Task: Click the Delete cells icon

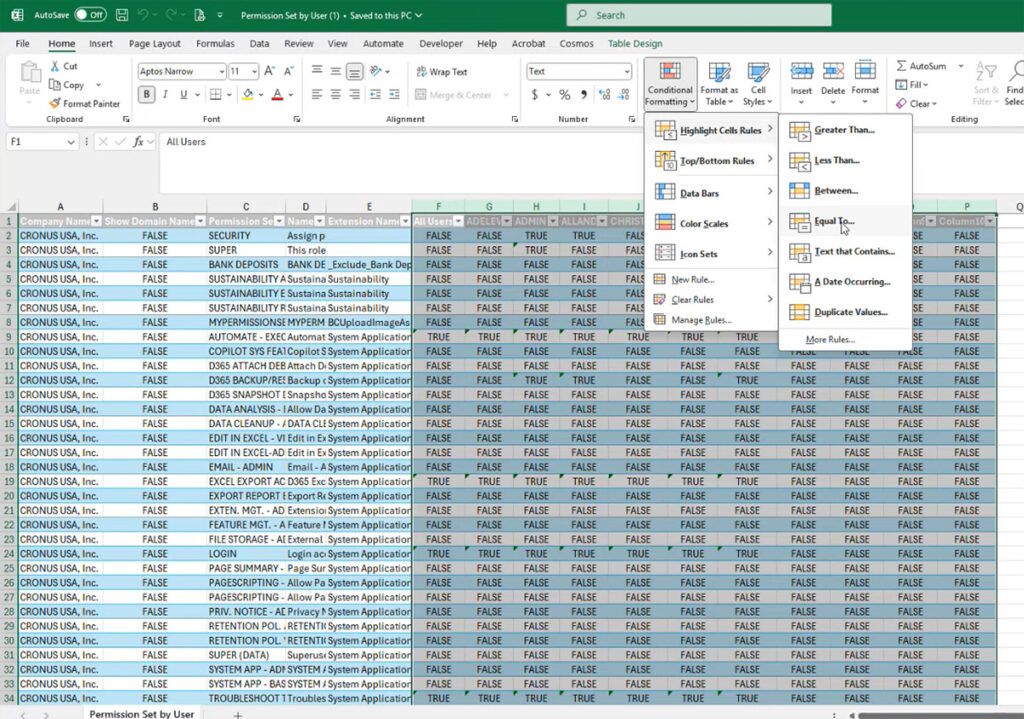Action: coord(833,72)
